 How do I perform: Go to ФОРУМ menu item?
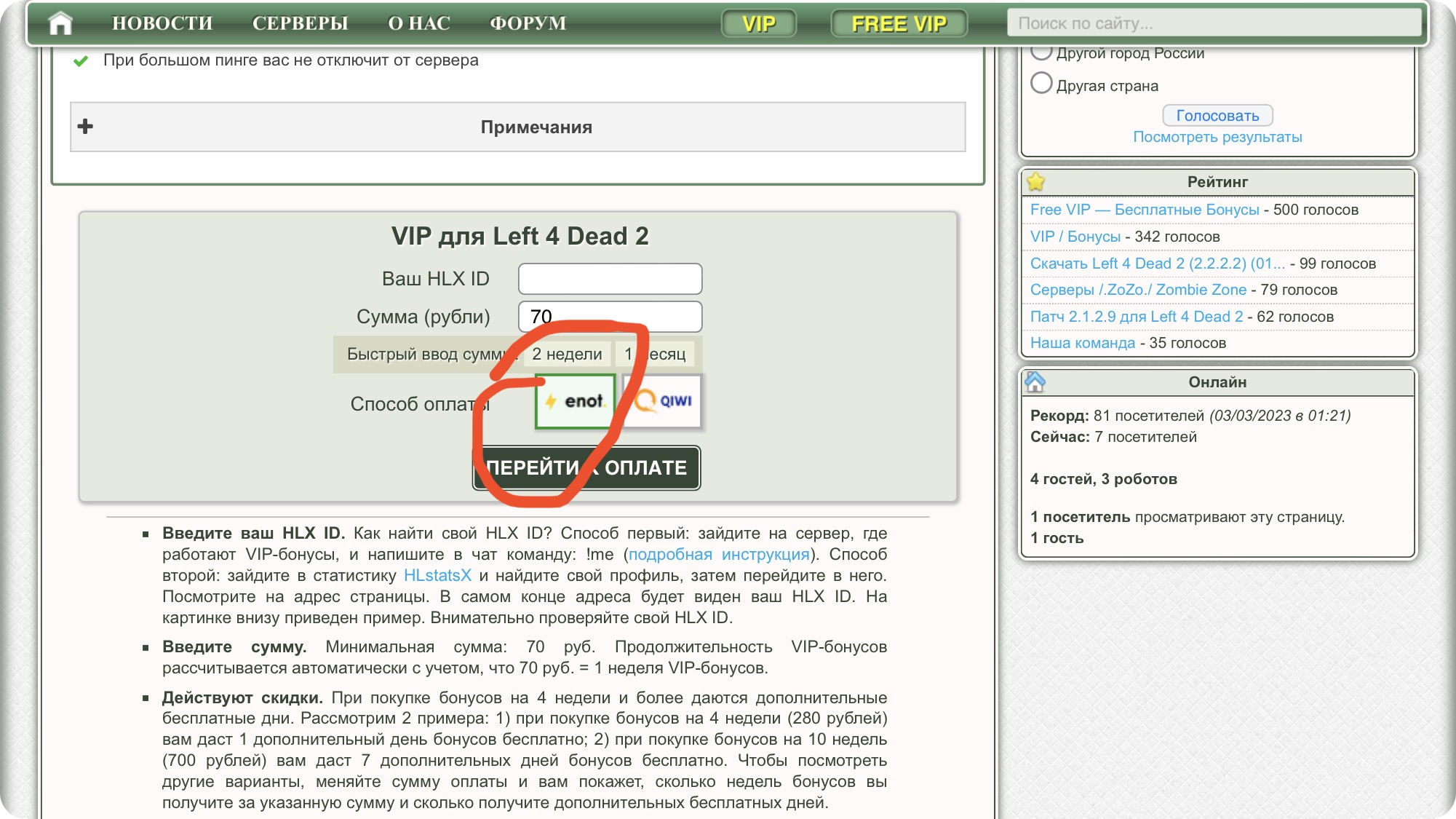pos(528,23)
